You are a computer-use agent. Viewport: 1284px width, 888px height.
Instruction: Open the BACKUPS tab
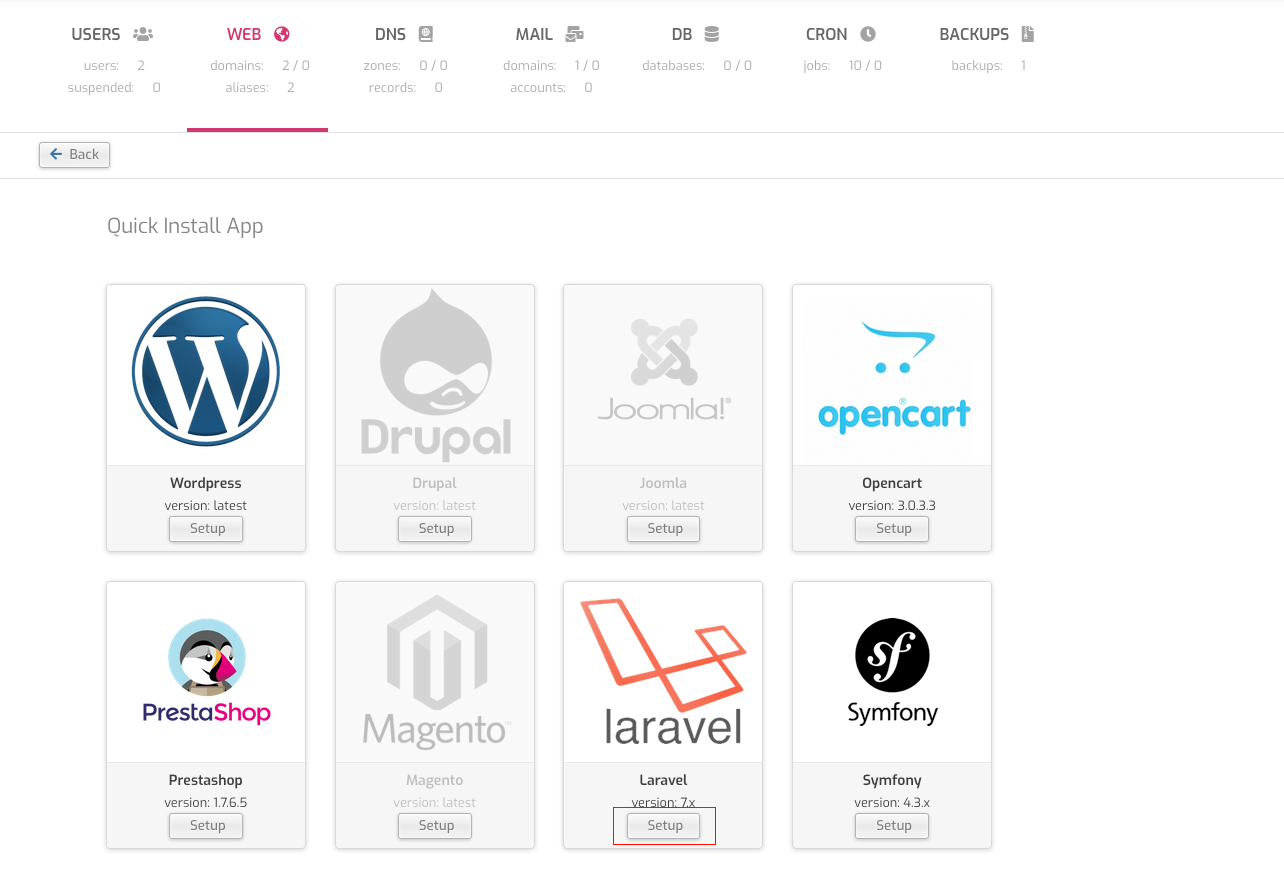pos(986,35)
